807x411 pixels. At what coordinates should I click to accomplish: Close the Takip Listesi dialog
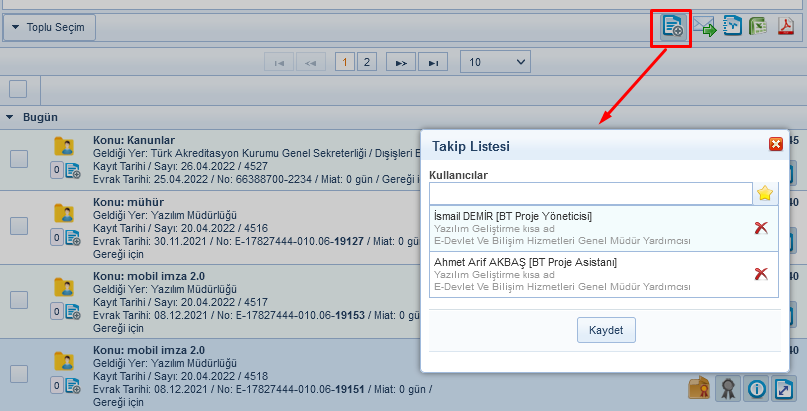click(x=775, y=145)
